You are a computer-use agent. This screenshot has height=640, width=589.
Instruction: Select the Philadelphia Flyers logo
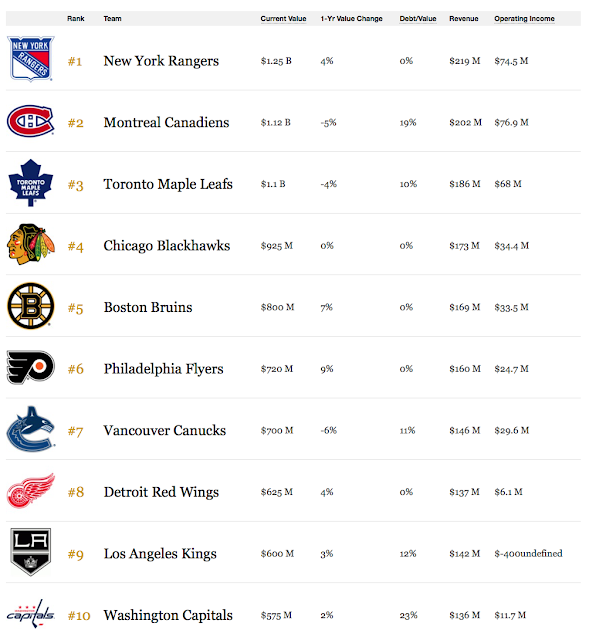[x=31, y=367]
